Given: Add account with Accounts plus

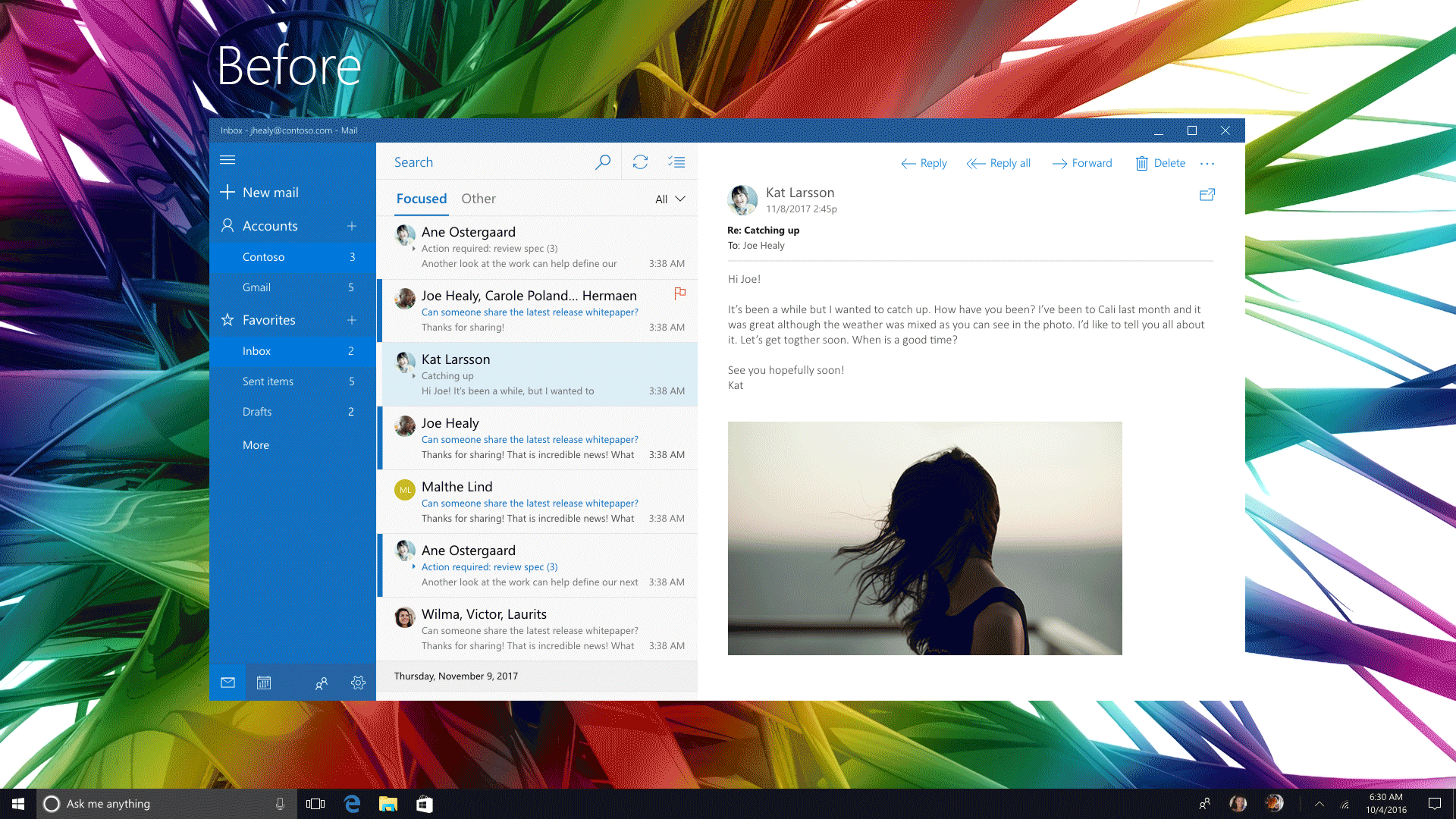Looking at the screenshot, I should coord(352,226).
